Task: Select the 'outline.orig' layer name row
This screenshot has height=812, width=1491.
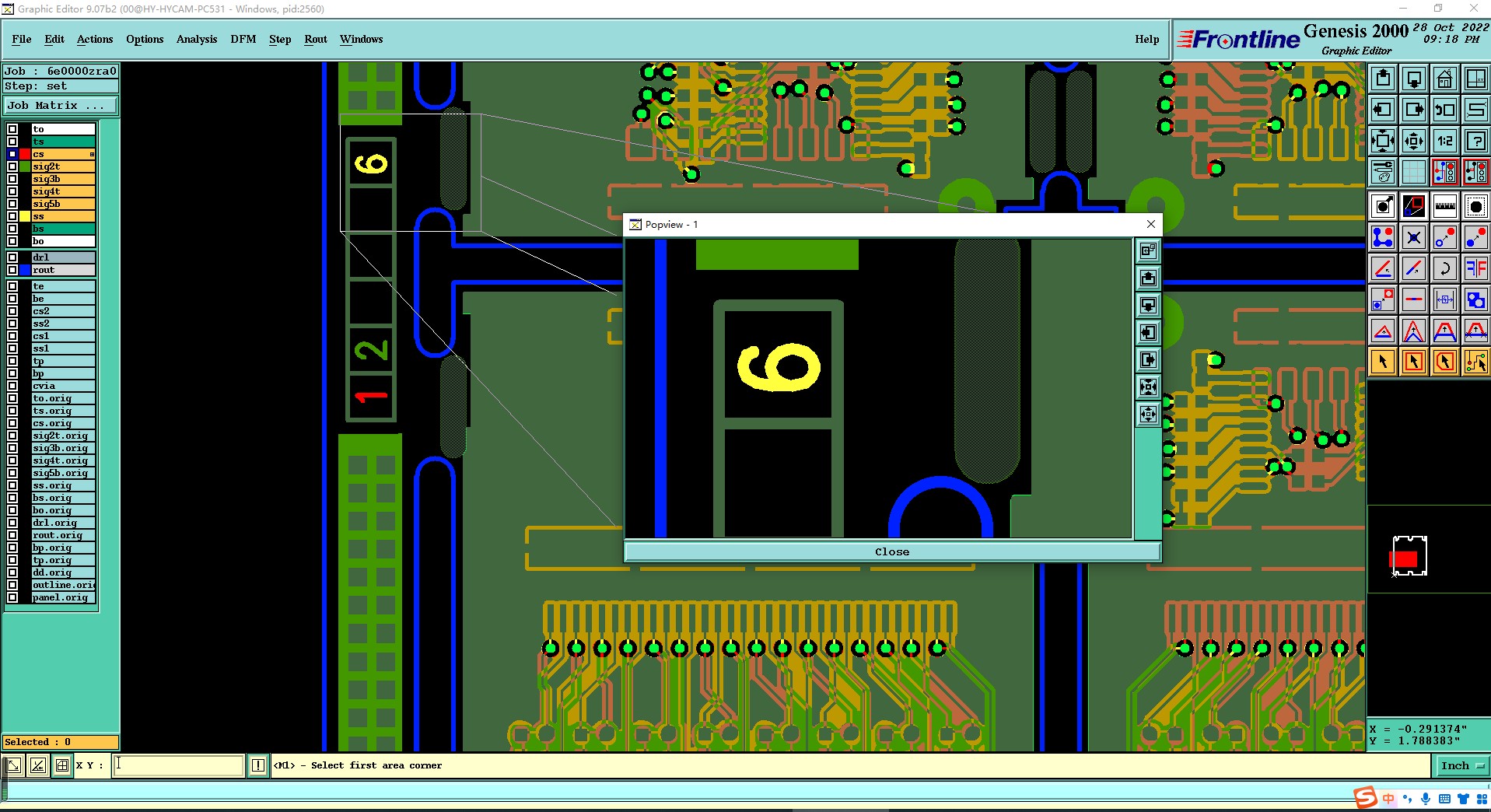Action: 64,585
